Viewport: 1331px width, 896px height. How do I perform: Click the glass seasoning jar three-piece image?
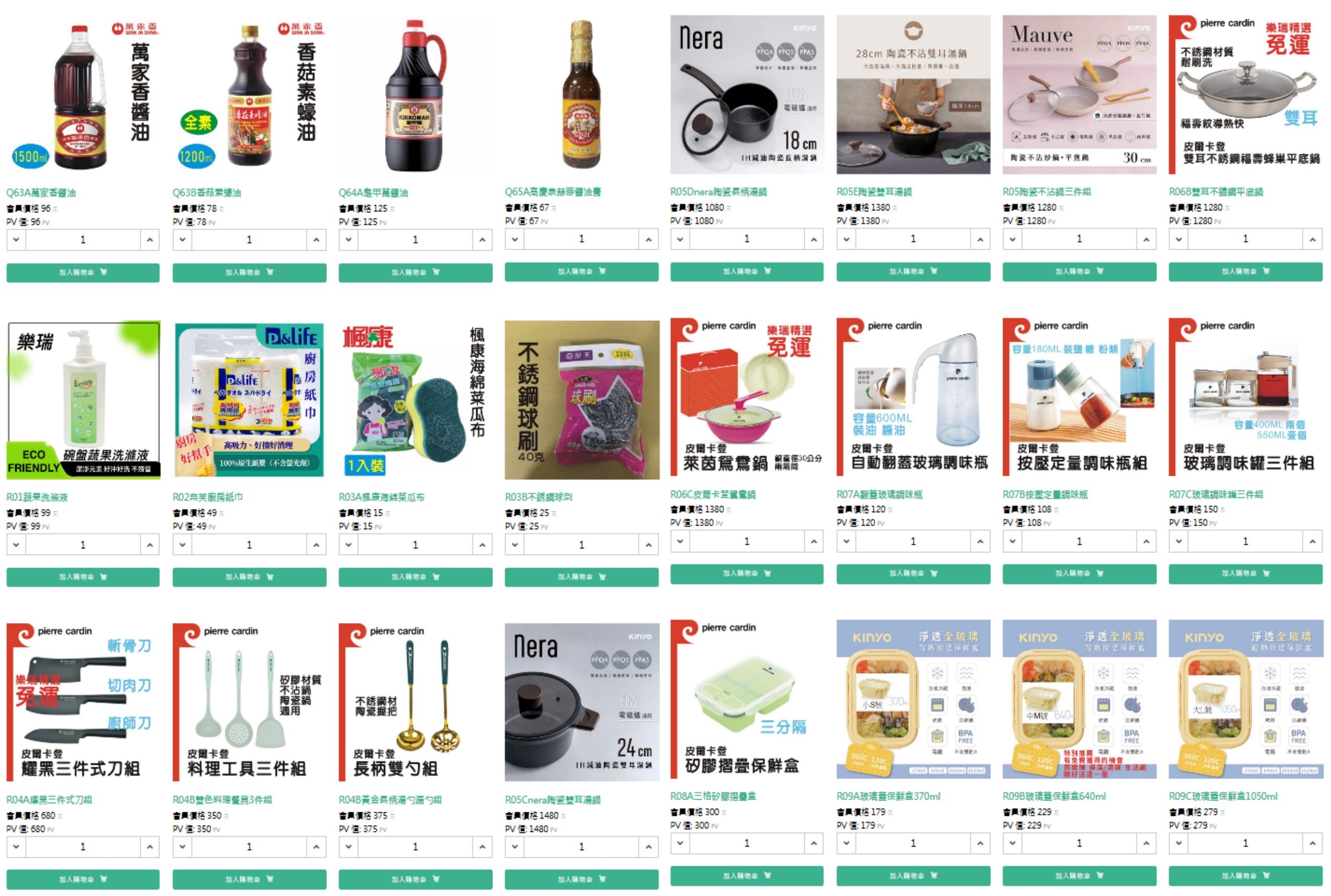pos(1245,397)
